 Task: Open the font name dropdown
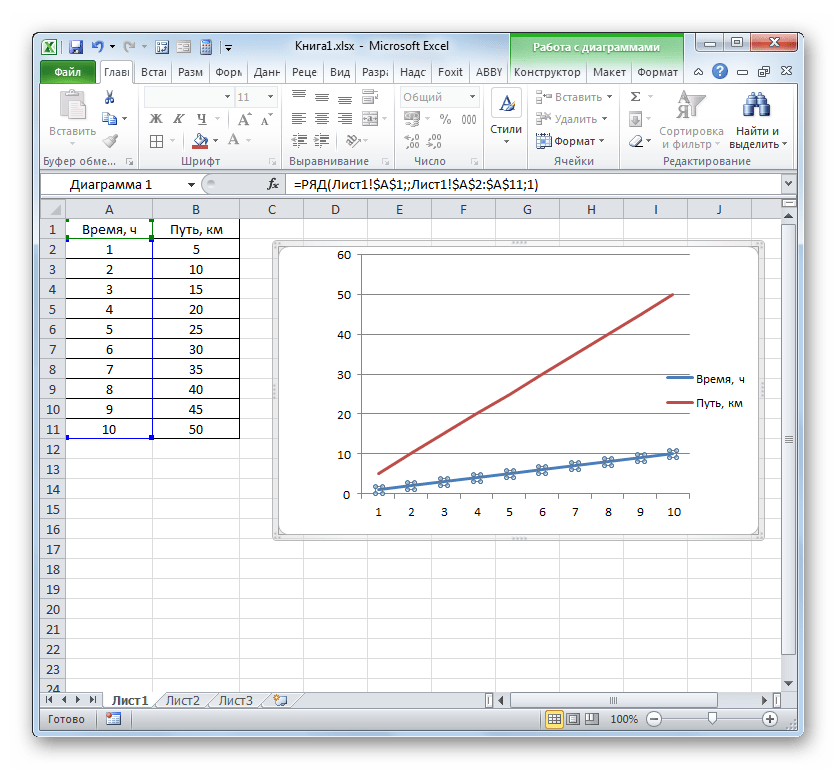(227, 97)
